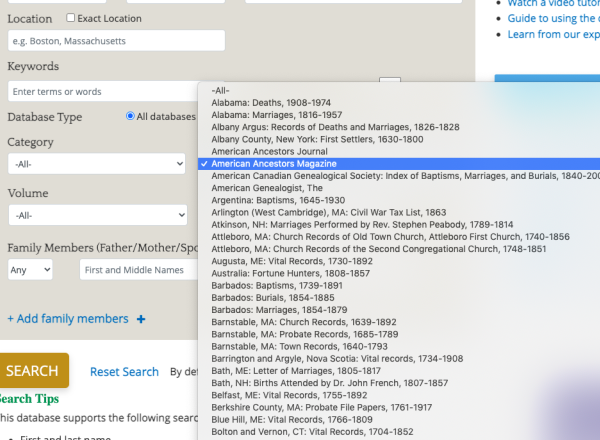Screen dimensions: 600x440
Task: Open the Learn from our experts link
Action: point(554,34)
